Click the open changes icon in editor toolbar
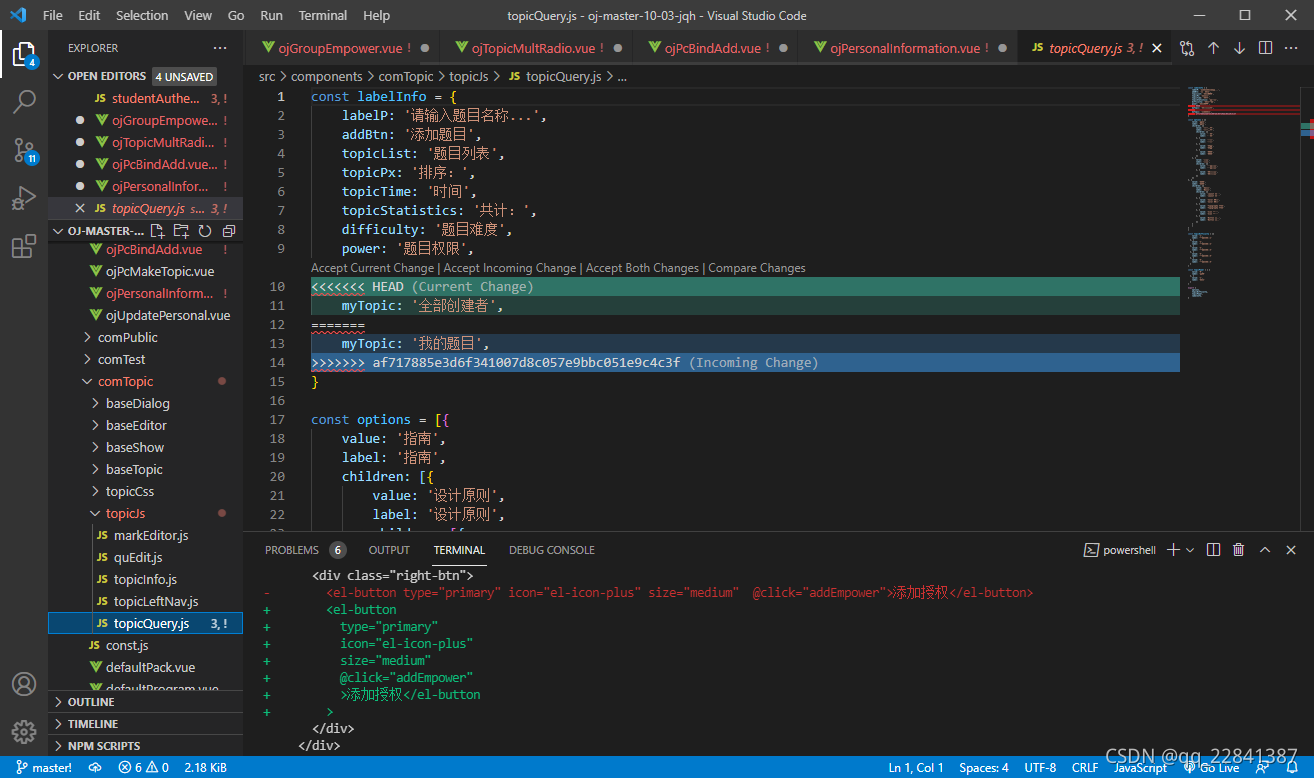The image size is (1314, 778). click(1187, 48)
